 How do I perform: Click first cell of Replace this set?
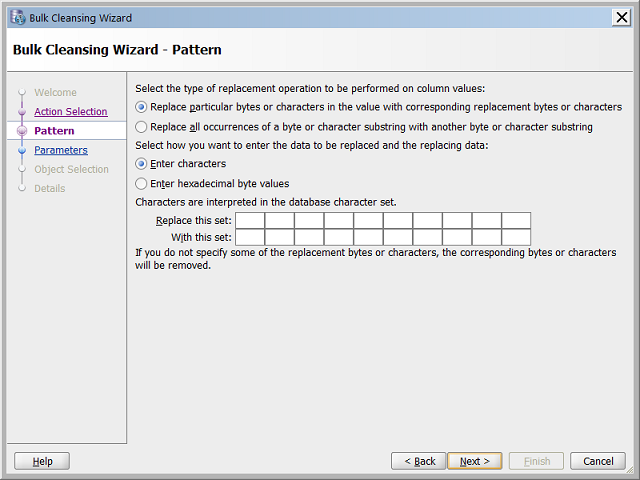pos(249,220)
